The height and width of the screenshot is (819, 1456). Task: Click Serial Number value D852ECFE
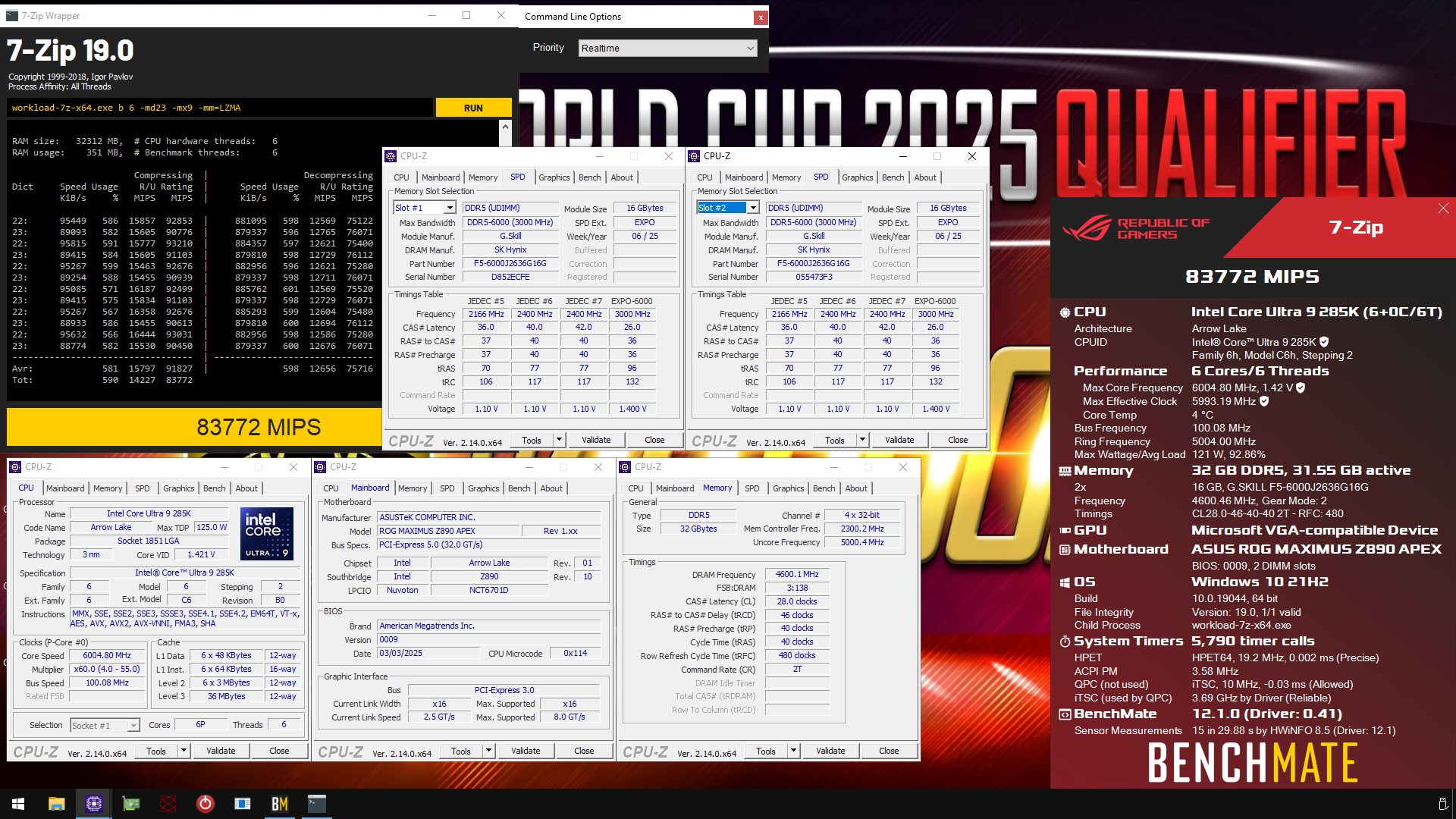[510, 278]
